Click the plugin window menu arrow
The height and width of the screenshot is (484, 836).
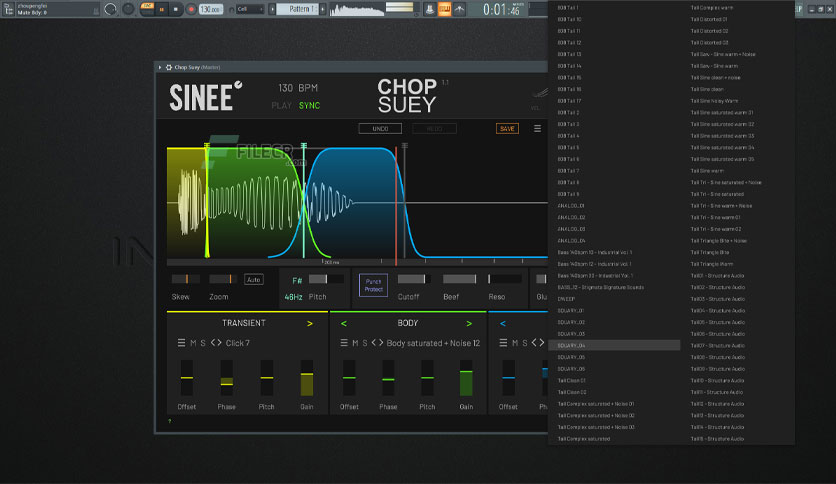click(159, 67)
